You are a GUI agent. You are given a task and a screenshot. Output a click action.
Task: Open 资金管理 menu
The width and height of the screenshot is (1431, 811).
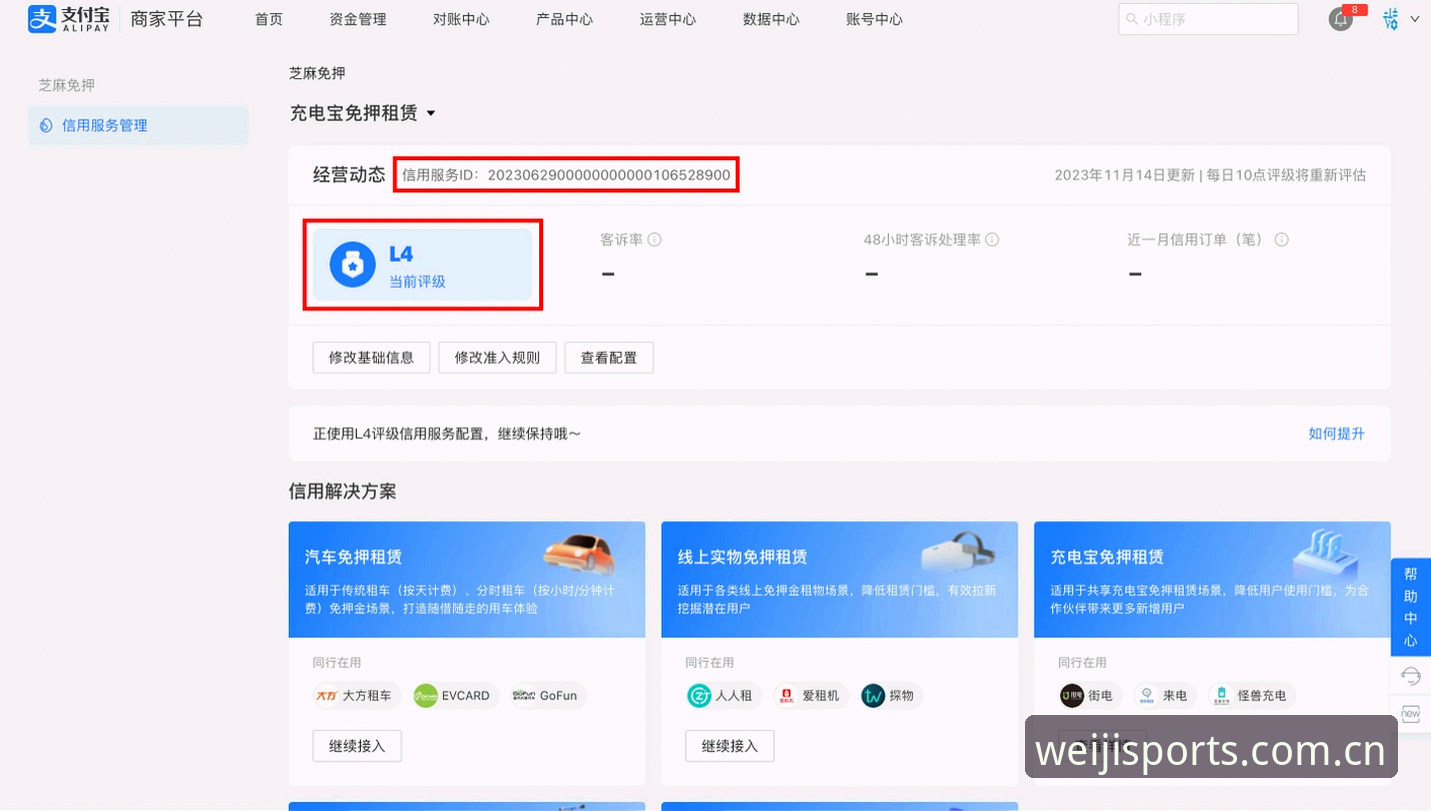coord(358,19)
